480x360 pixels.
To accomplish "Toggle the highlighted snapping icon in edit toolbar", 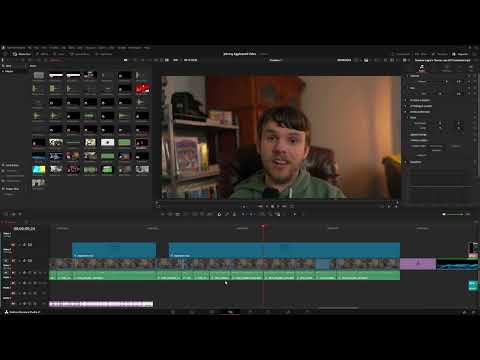I will [219, 214].
